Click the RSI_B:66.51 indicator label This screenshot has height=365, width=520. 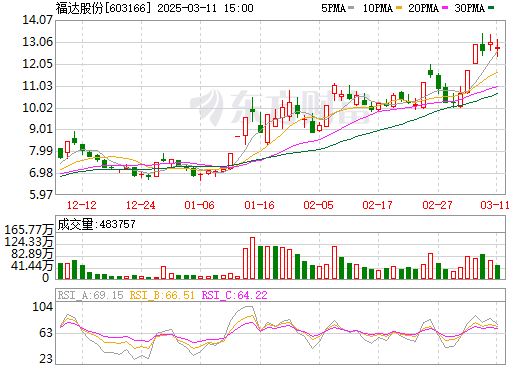tap(162, 295)
